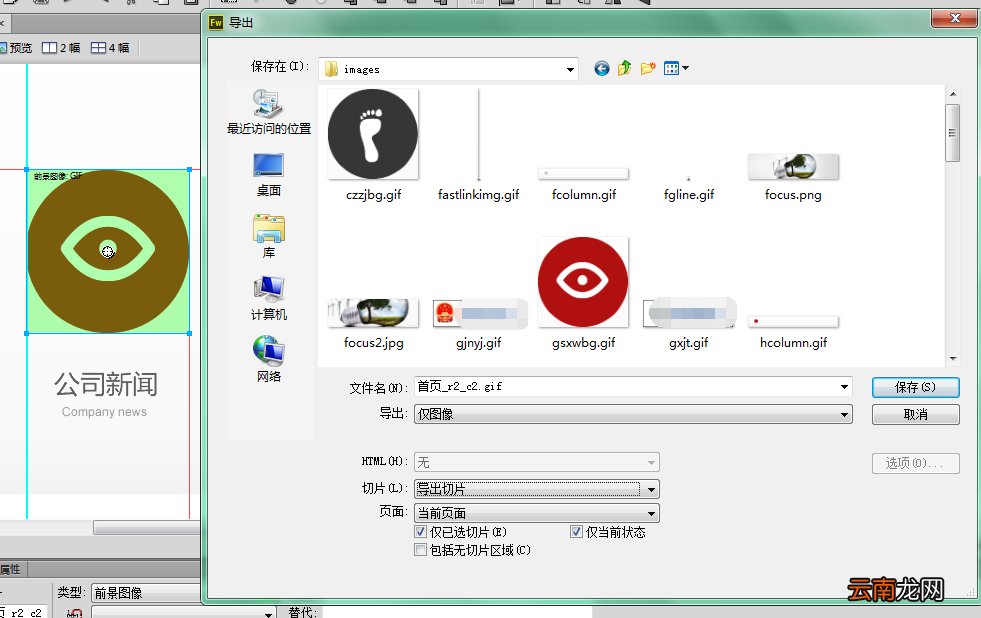Expand the 文件名 dropdown arrow
The width and height of the screenshot is (981, 618).
(x=844, y=387)
